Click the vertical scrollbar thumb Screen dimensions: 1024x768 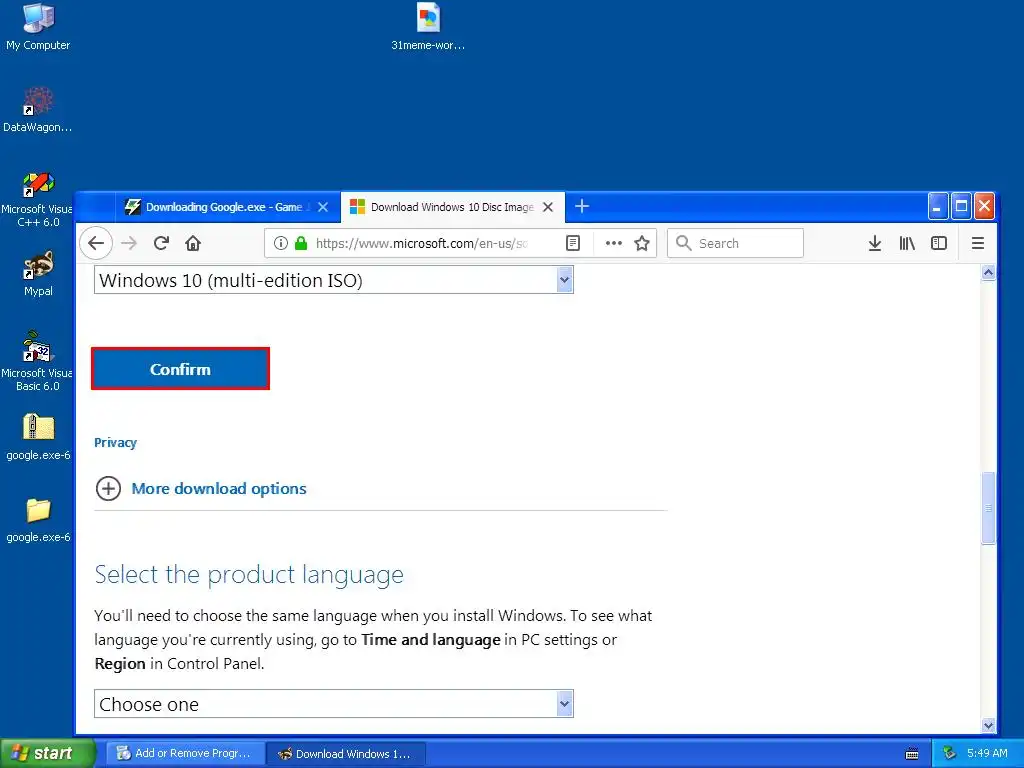(988, 508)
